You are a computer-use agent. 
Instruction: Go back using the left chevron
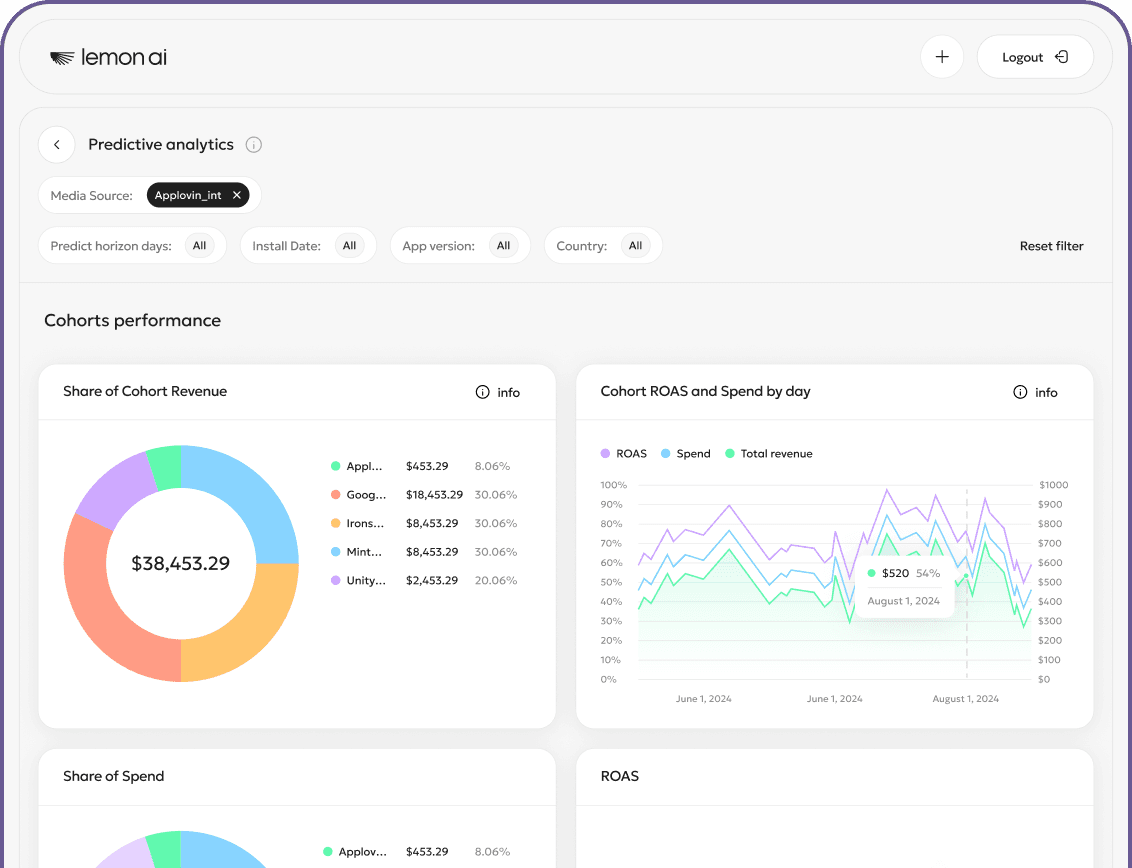click(57, 145)
